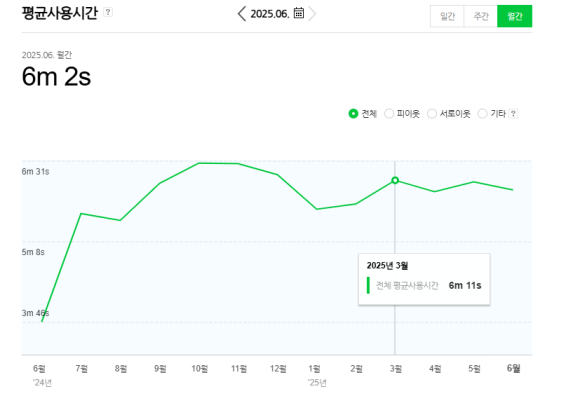The height and width of the screenshot is (403, 580).
Task: Click the 12월 x-axis label
Action: [278, 369]
